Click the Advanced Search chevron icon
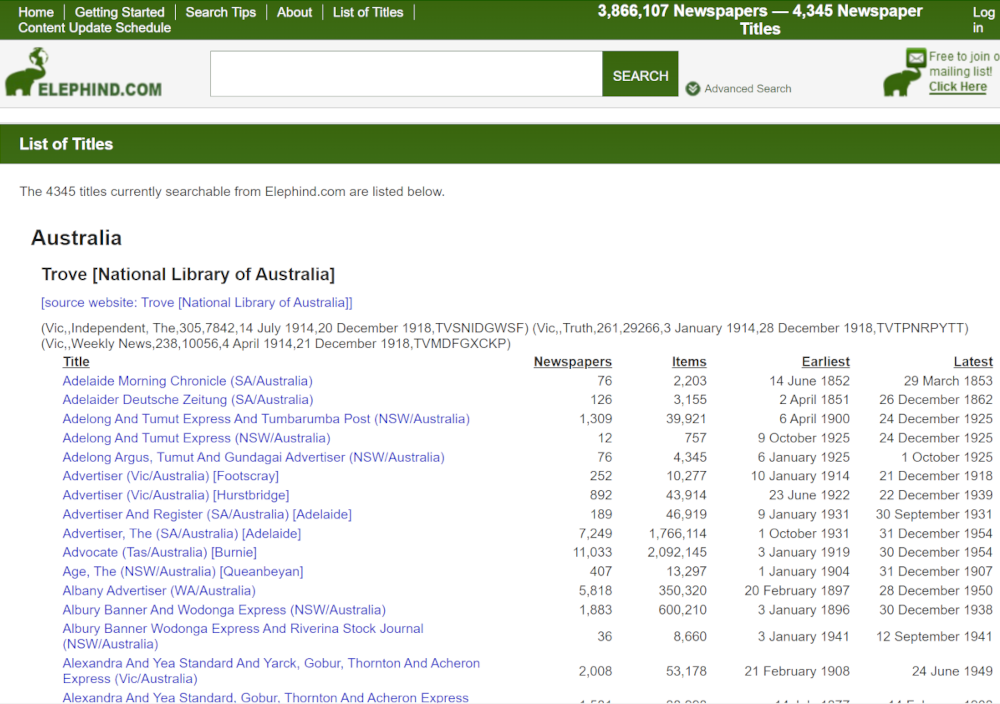 click(x=693, y=89)
